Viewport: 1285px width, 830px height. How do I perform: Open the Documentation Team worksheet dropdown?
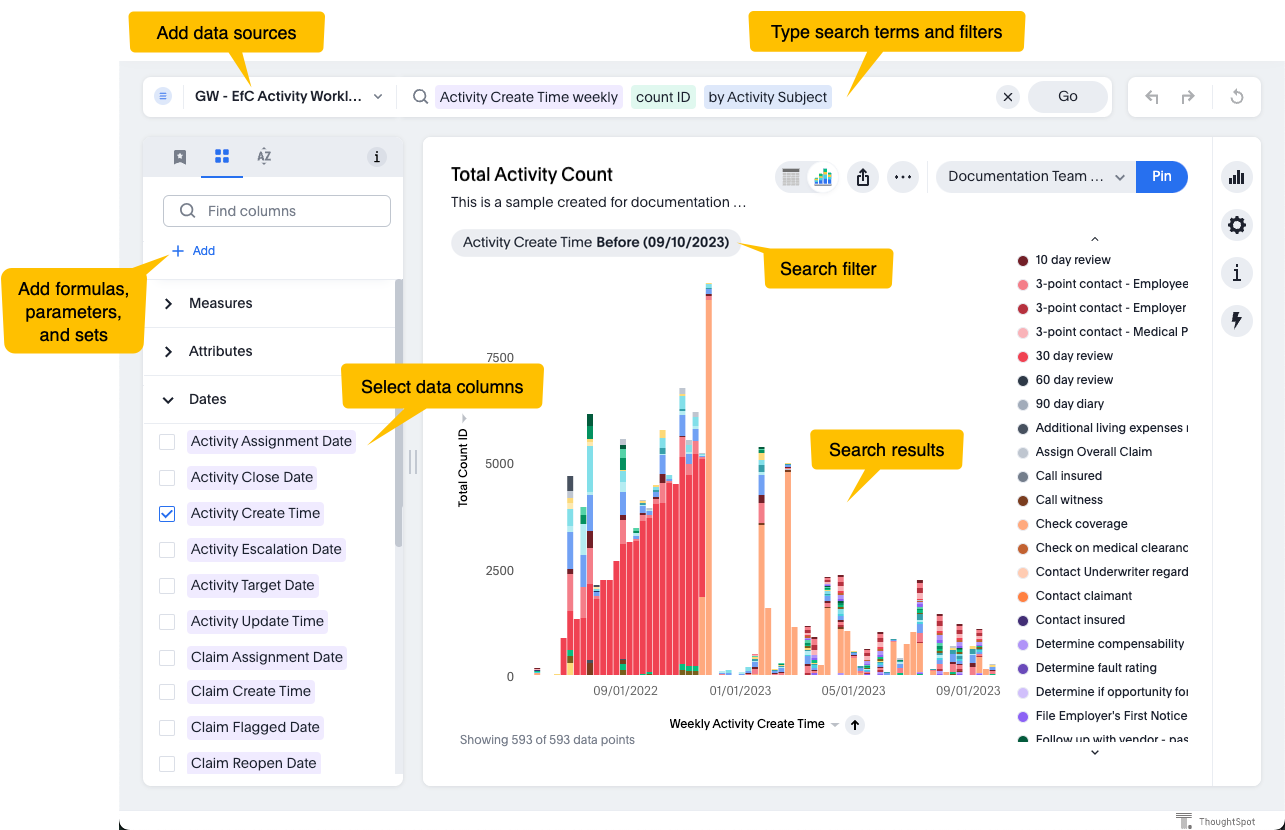tap(1120, 176)
